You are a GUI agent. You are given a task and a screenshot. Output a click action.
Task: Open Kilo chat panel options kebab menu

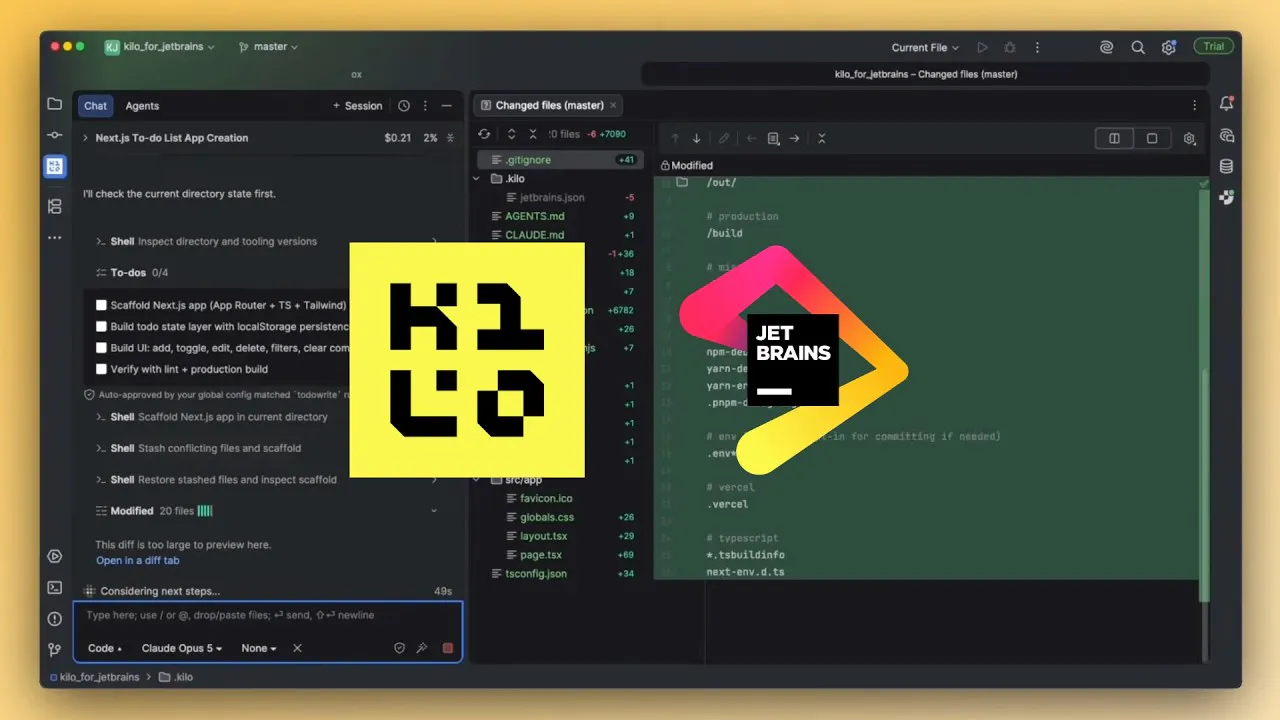pos(425,106)
